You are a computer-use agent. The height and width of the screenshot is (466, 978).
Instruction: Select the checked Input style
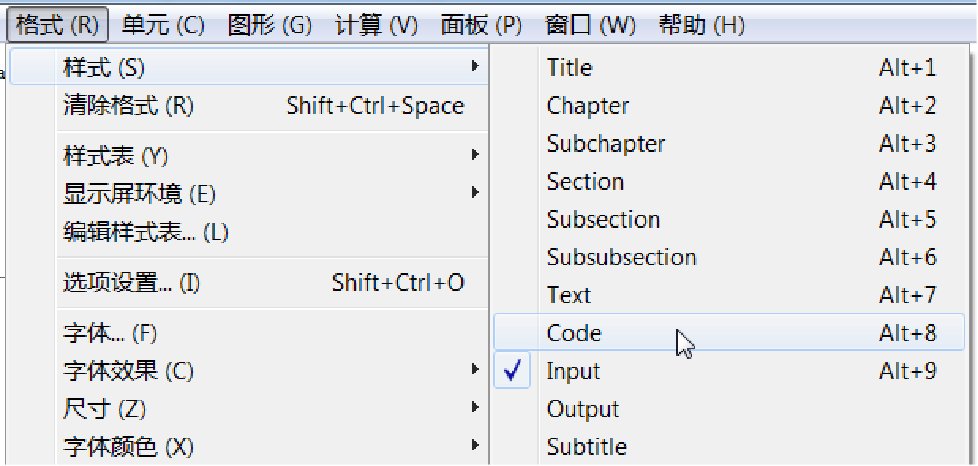[x=729, y=371]
